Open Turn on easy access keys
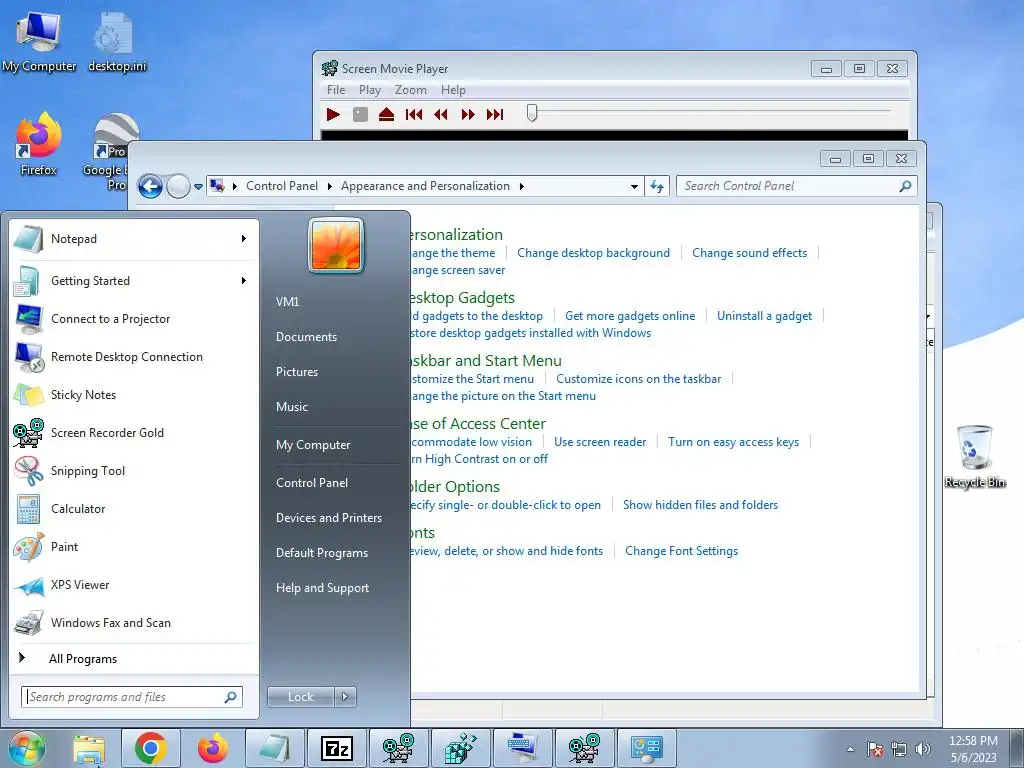 (733, 442)
